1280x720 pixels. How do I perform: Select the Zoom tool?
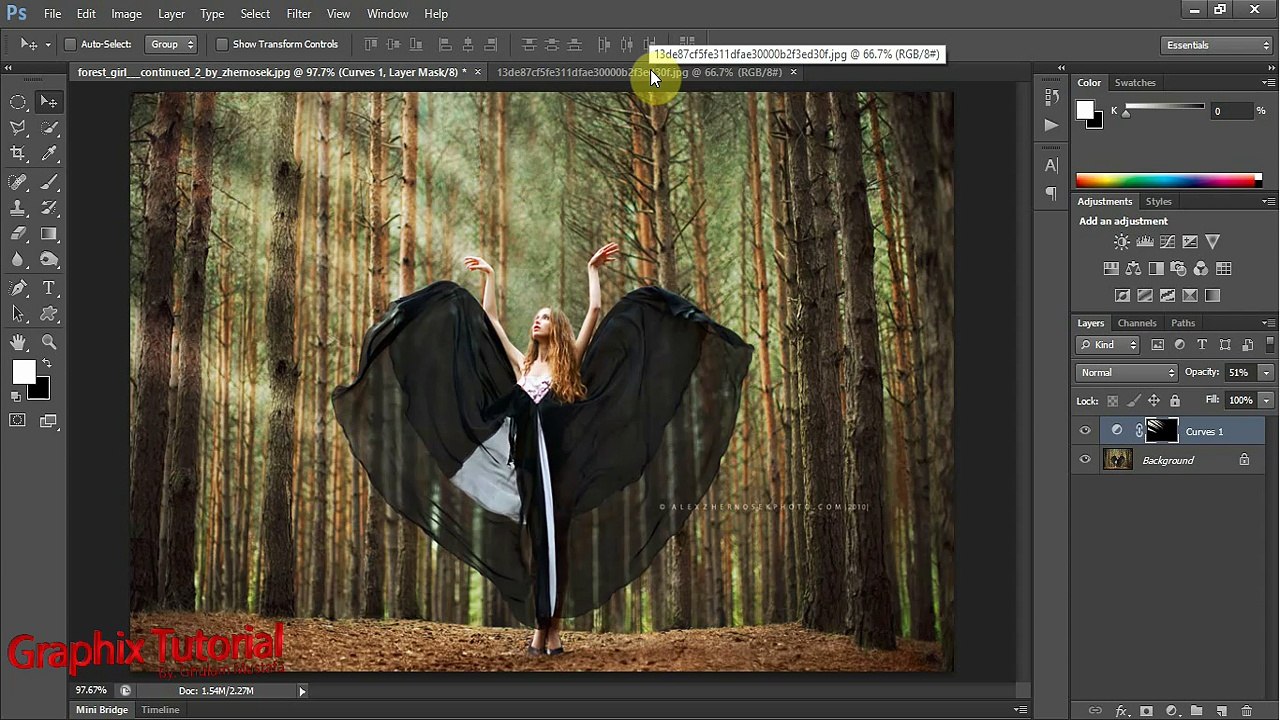(48, 342)
